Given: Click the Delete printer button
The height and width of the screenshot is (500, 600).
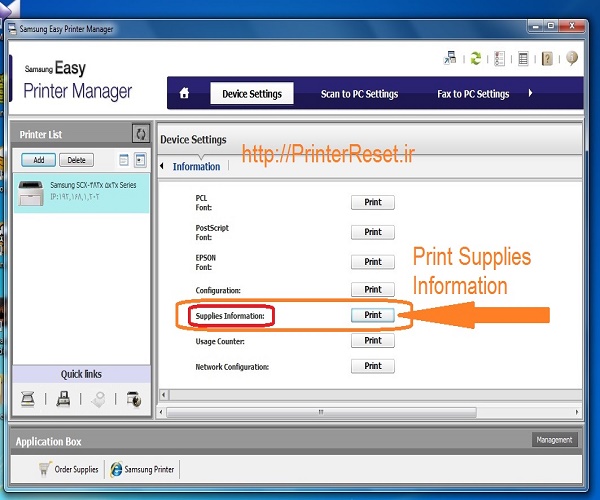Looking at the screenshot, I should click(x=77, y=160).
